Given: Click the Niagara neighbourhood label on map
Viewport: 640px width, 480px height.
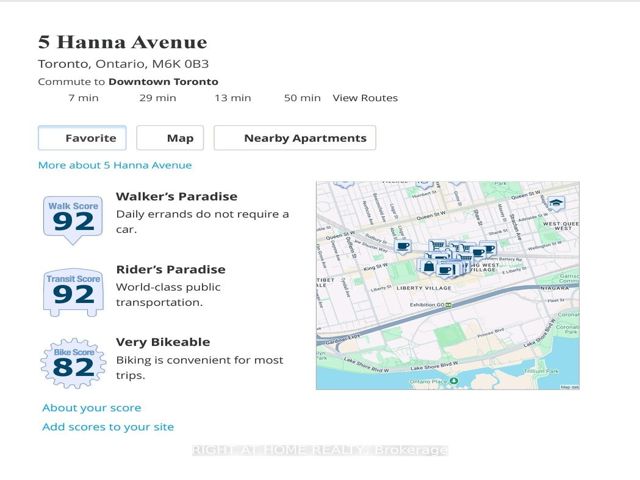Looking at the screenshot, I should coord(554,288).
